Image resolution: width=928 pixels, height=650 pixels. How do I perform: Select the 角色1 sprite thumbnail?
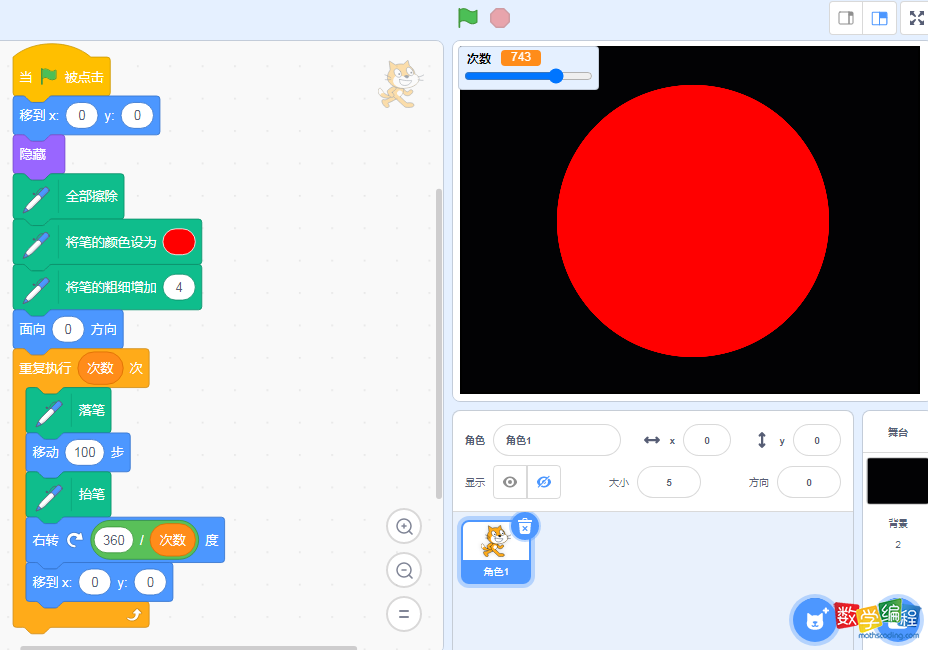pos(497,550)
